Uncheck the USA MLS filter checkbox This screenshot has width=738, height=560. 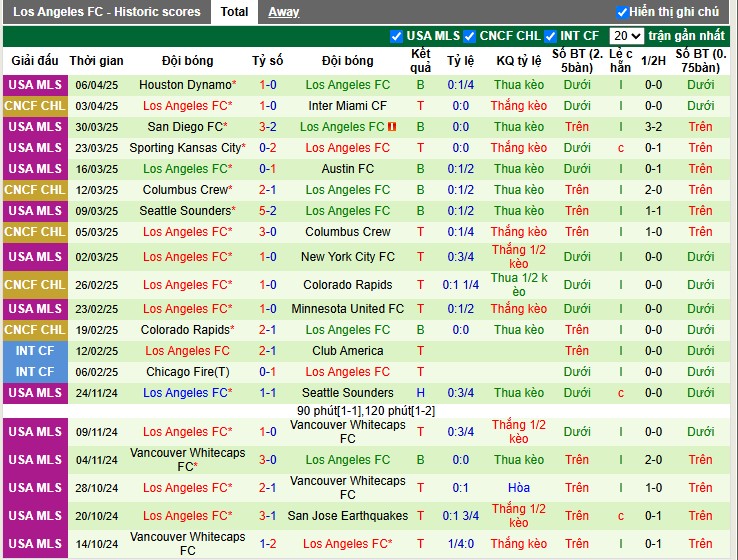(x=396, y=36)
